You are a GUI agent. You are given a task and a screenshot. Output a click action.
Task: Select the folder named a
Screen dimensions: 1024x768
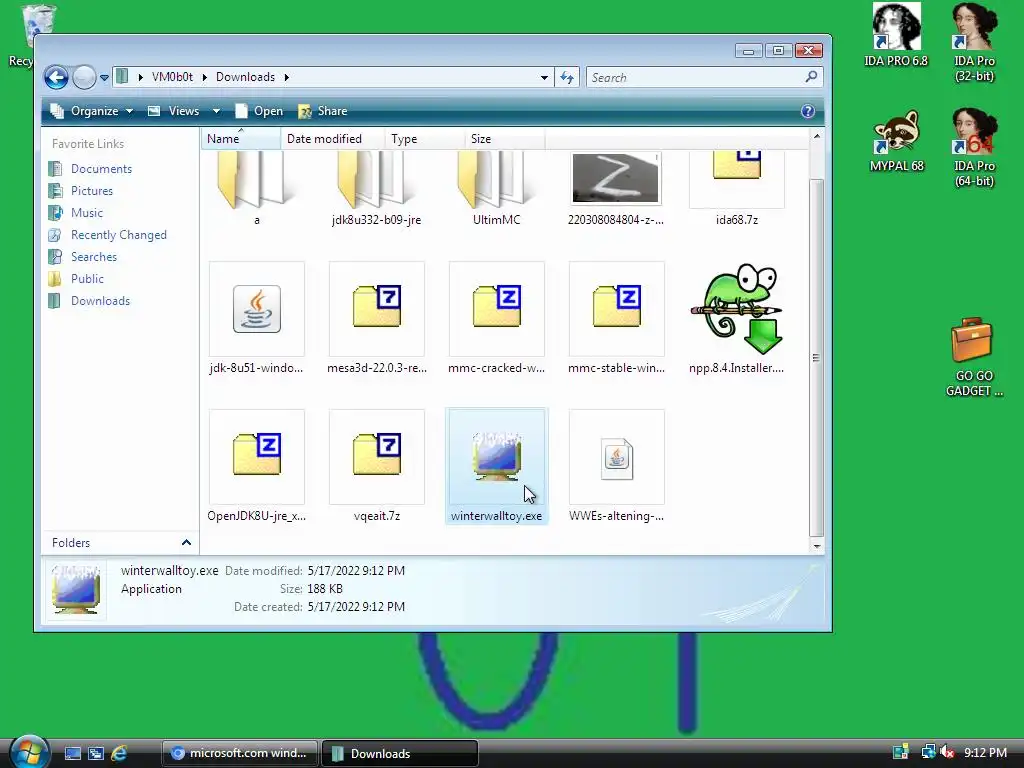point(257,180)
